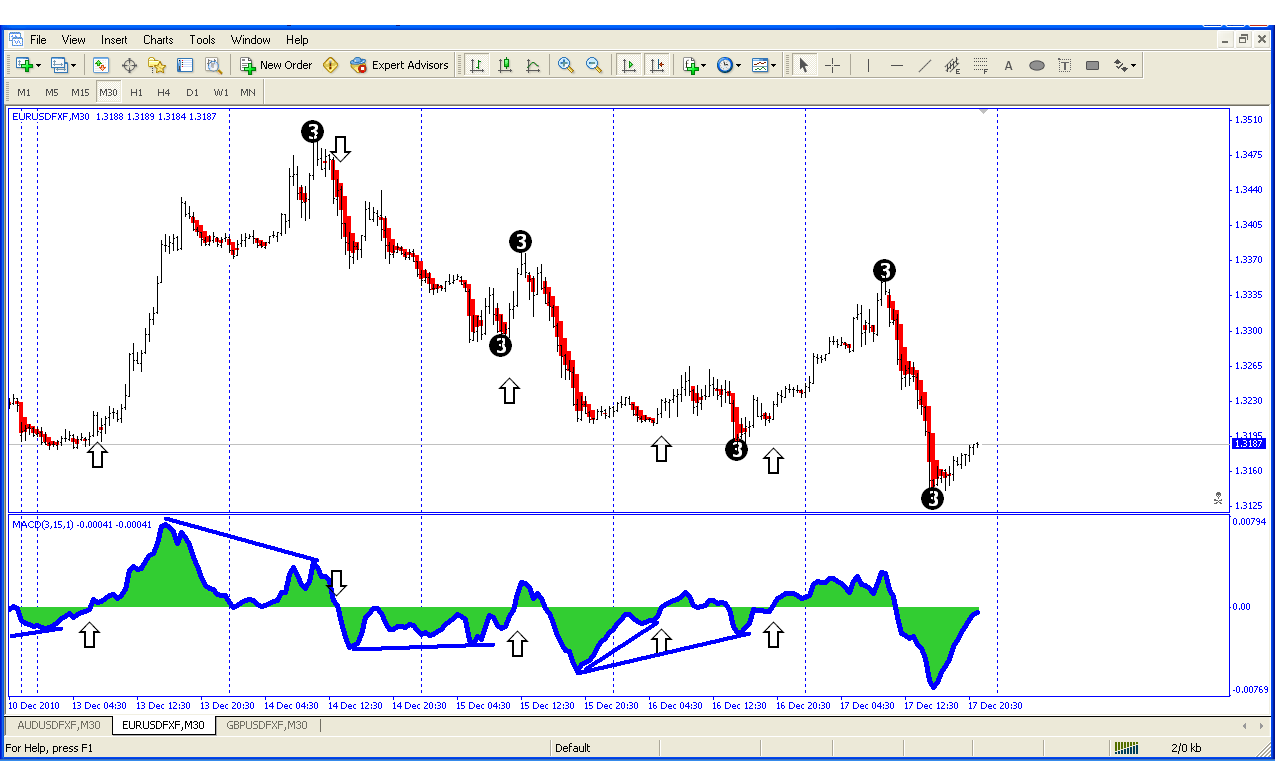Select the Fibonacci retracement tool
1275x761 pixels.
click(981, 65)
